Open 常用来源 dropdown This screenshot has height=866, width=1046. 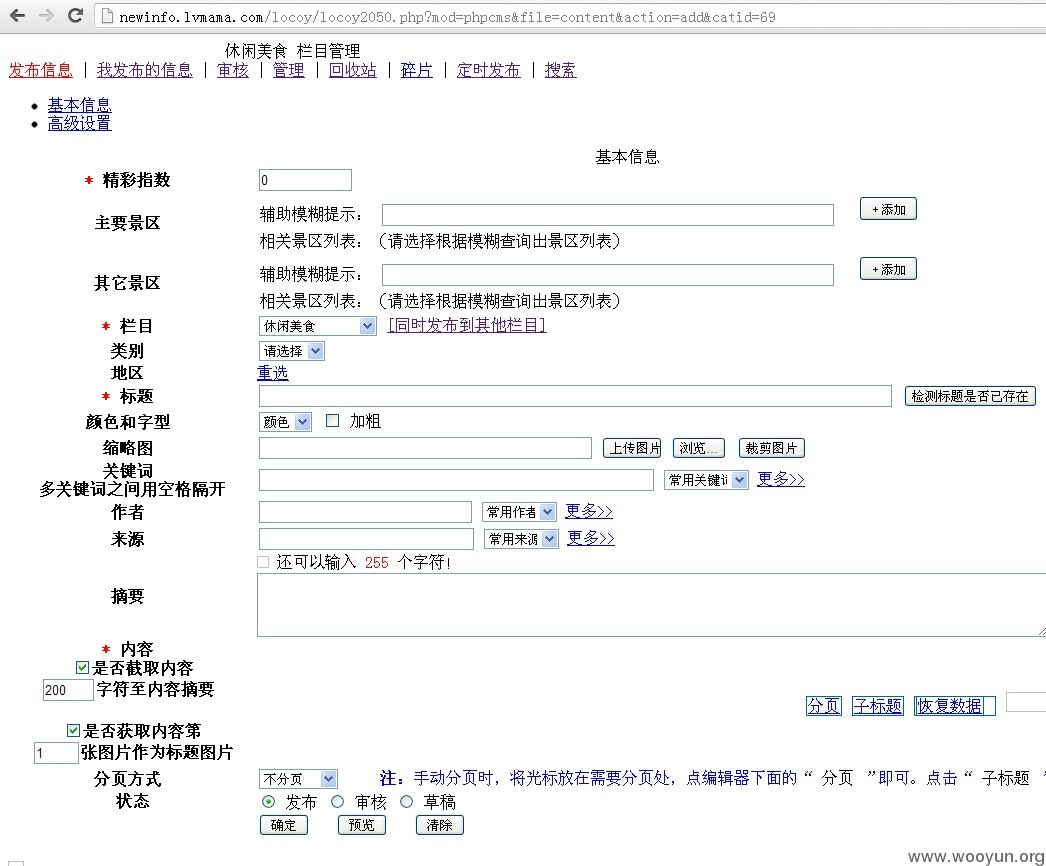coord(521,538)
